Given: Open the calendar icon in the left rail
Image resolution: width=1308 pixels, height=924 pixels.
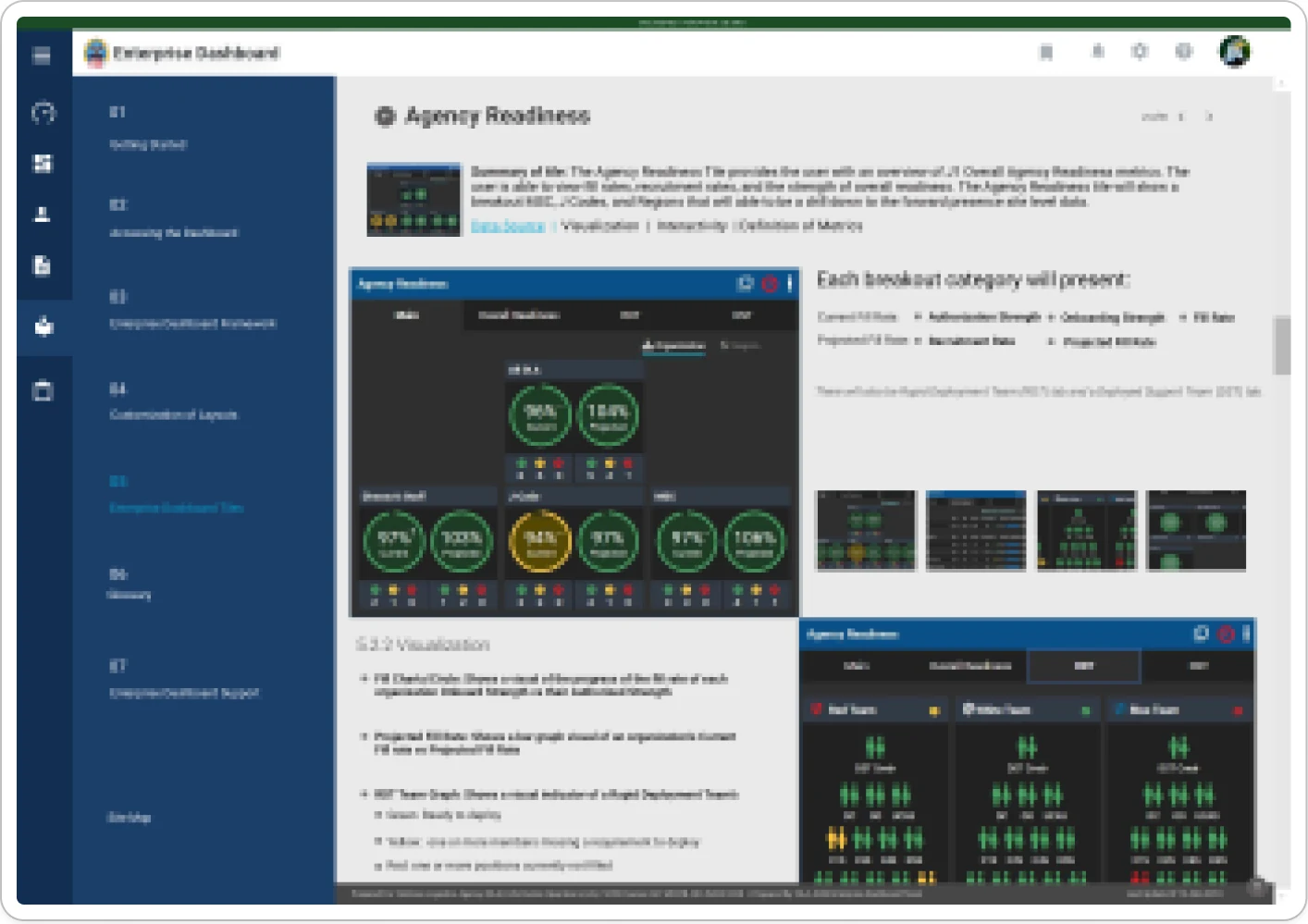Looking at the screenshot, I should [43, 390].
